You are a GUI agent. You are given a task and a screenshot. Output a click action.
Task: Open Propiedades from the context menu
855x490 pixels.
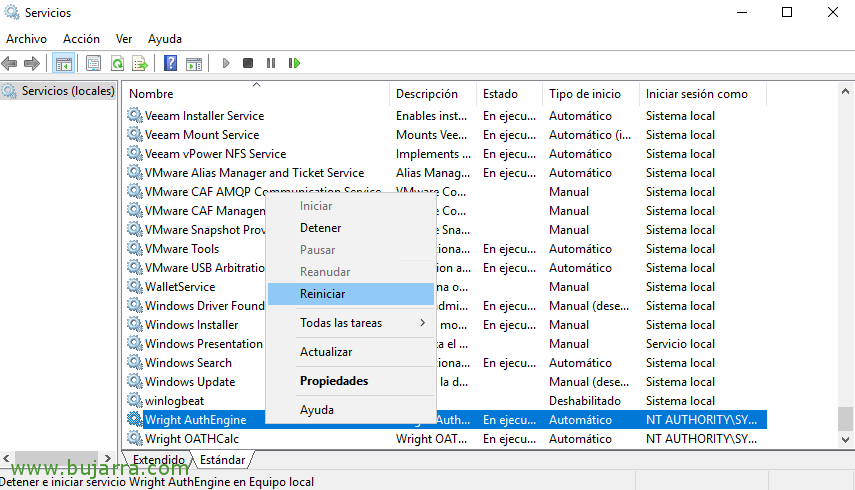tap(351, 380)
